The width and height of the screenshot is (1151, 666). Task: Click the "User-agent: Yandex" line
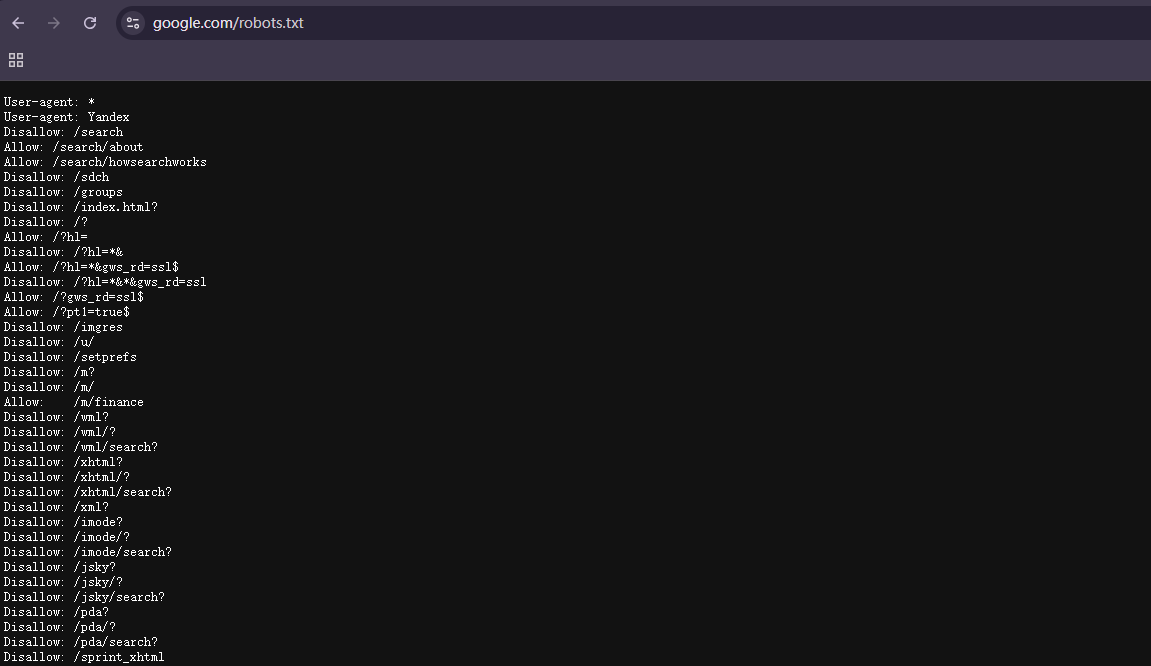click(x=66, y=117)
